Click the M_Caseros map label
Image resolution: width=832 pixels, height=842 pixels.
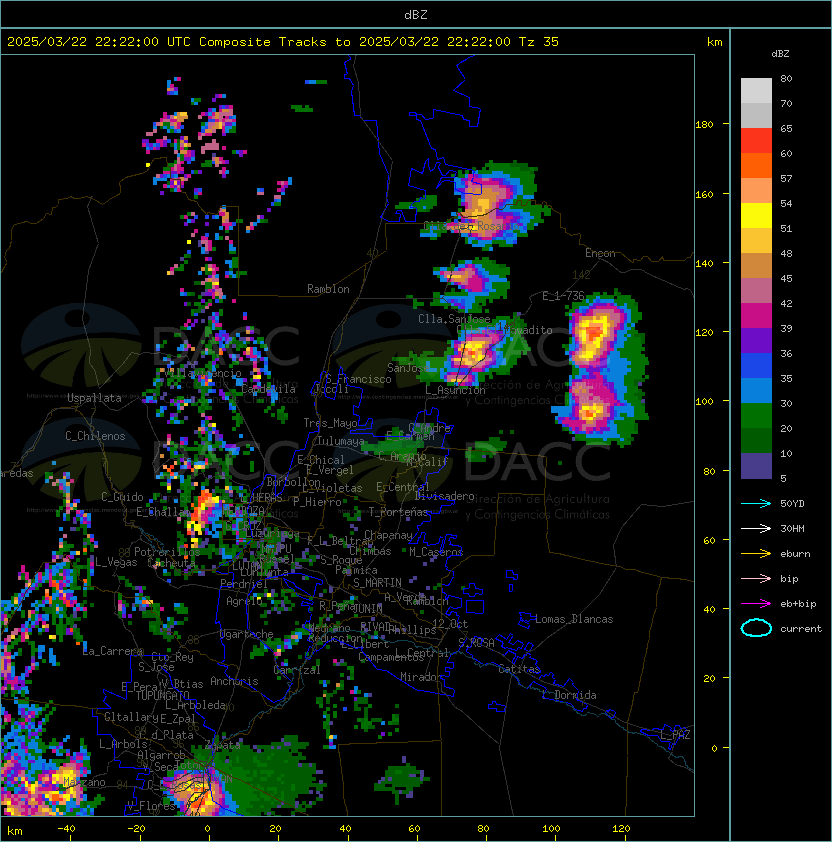point(436,552)
